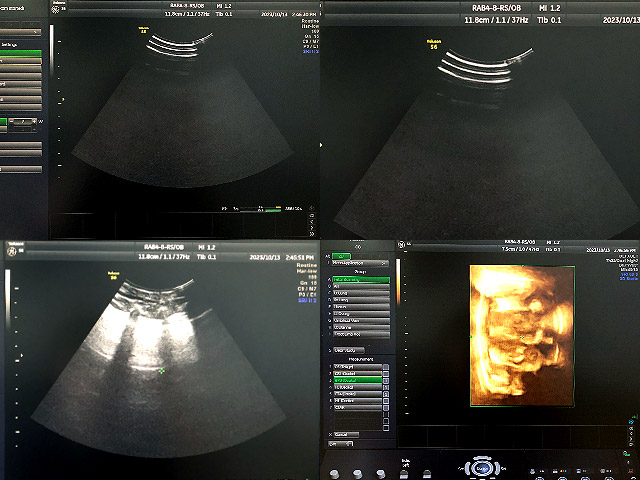Click the cyan network icon beside the 3D clipboard

(x=631, y=422)
